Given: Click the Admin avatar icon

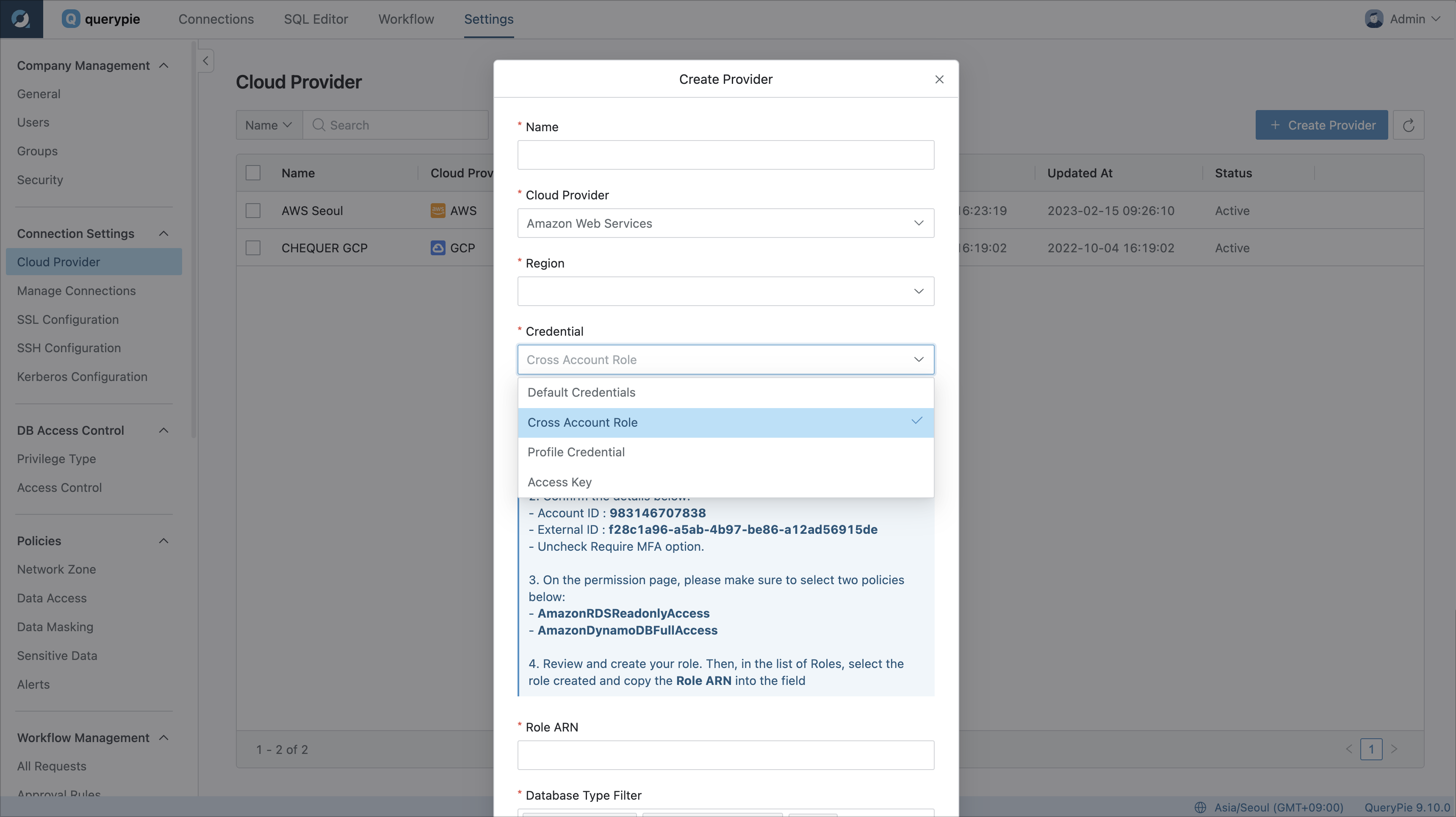Looking at the screenshot, I should pyautogui.click(x=1373, y=19).
